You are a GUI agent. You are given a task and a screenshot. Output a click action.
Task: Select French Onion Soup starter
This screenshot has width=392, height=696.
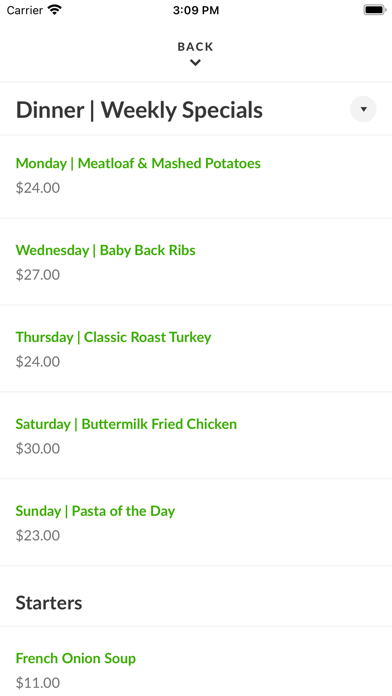click(76, 658)
